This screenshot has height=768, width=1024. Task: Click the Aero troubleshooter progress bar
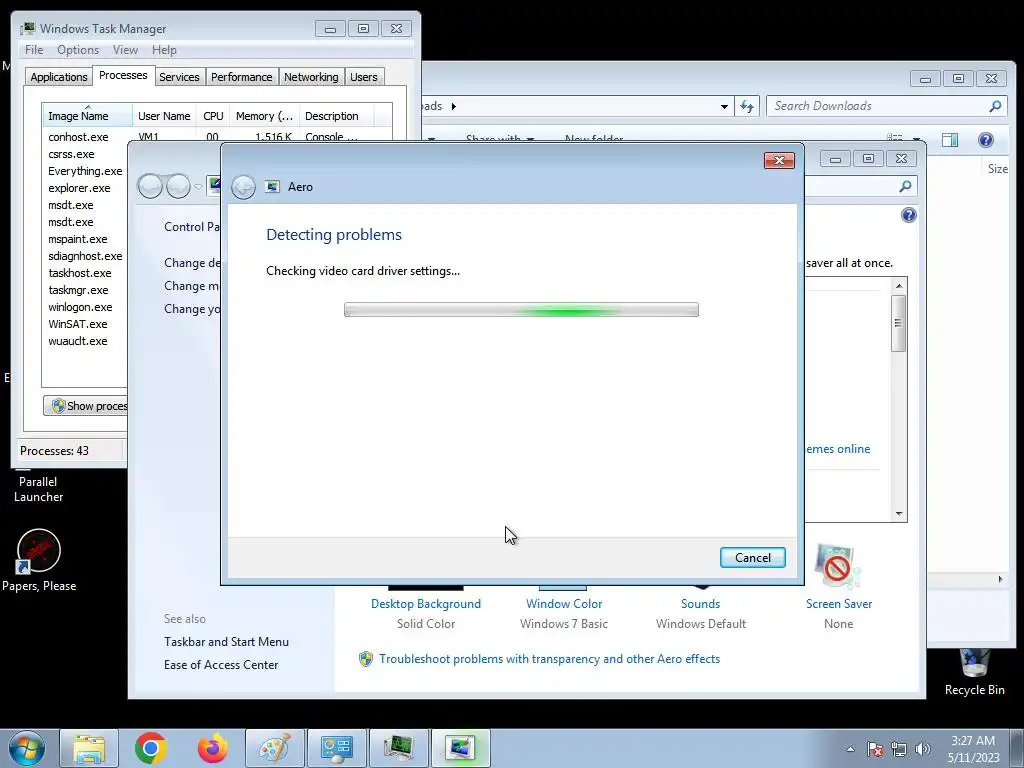tap(521, 310)
